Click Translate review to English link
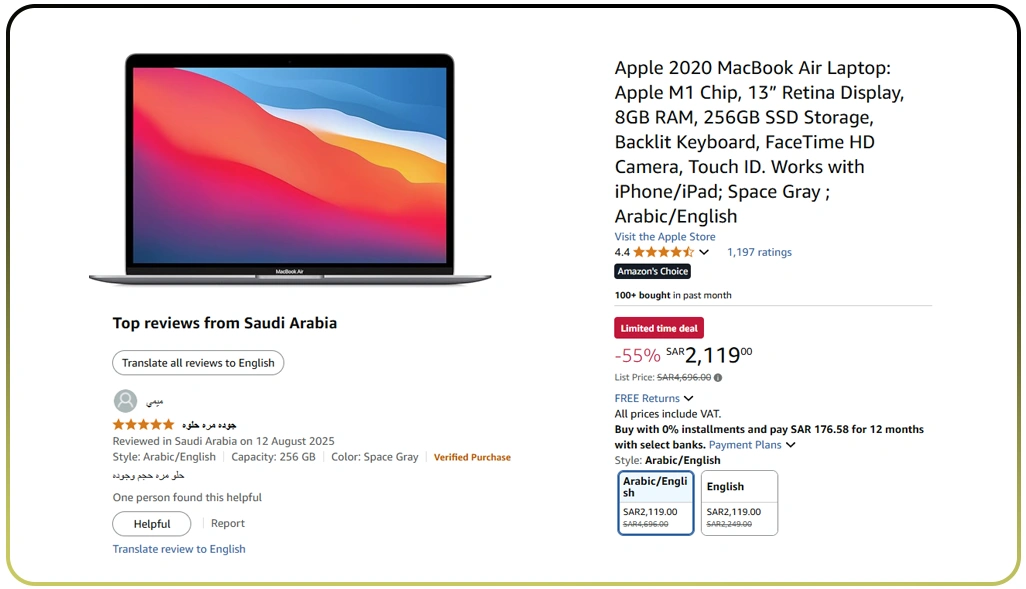This screenshot has height=589, width=1026. point(179,549)
